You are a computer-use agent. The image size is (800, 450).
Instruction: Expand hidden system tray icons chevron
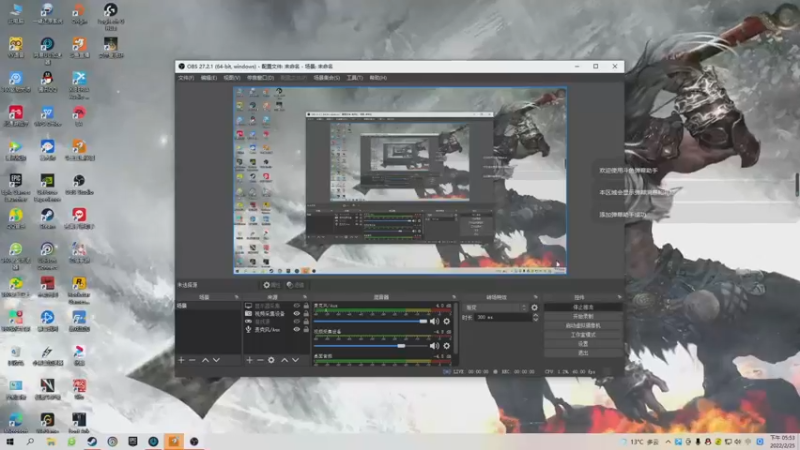click(668, 442)
